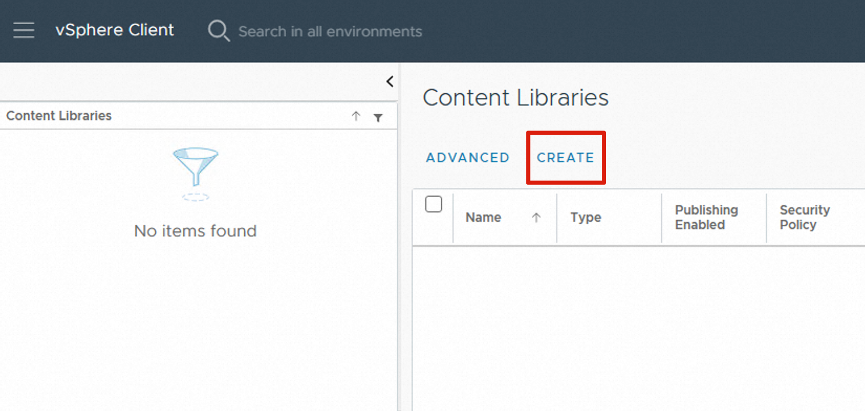Toggle sort arrow in sidebar header

pos(356,117)
